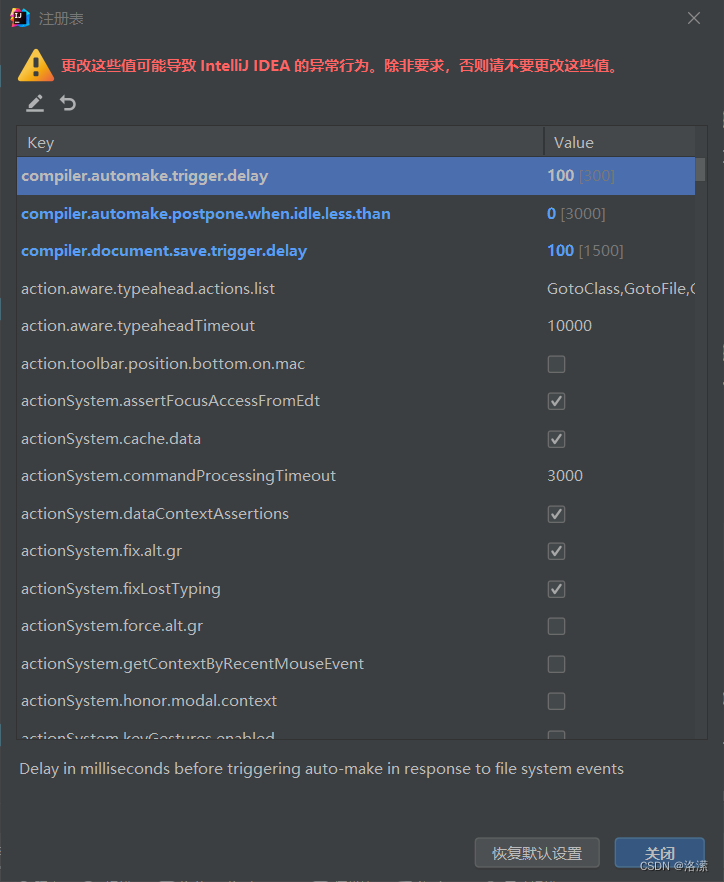Select actionSystem.fix.alt.gr key text
Viewport: 724px width, 882px height.
(x=101, y=551)
